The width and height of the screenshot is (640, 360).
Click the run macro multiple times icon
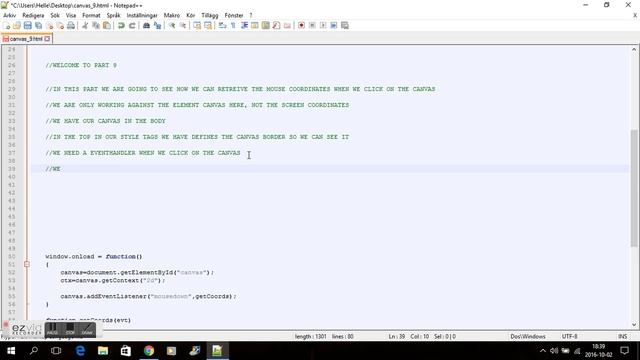tap(333, 25)
